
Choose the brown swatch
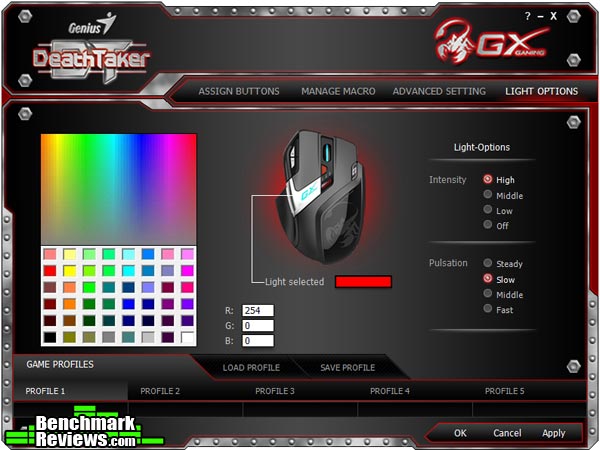(x=70, y=321)
